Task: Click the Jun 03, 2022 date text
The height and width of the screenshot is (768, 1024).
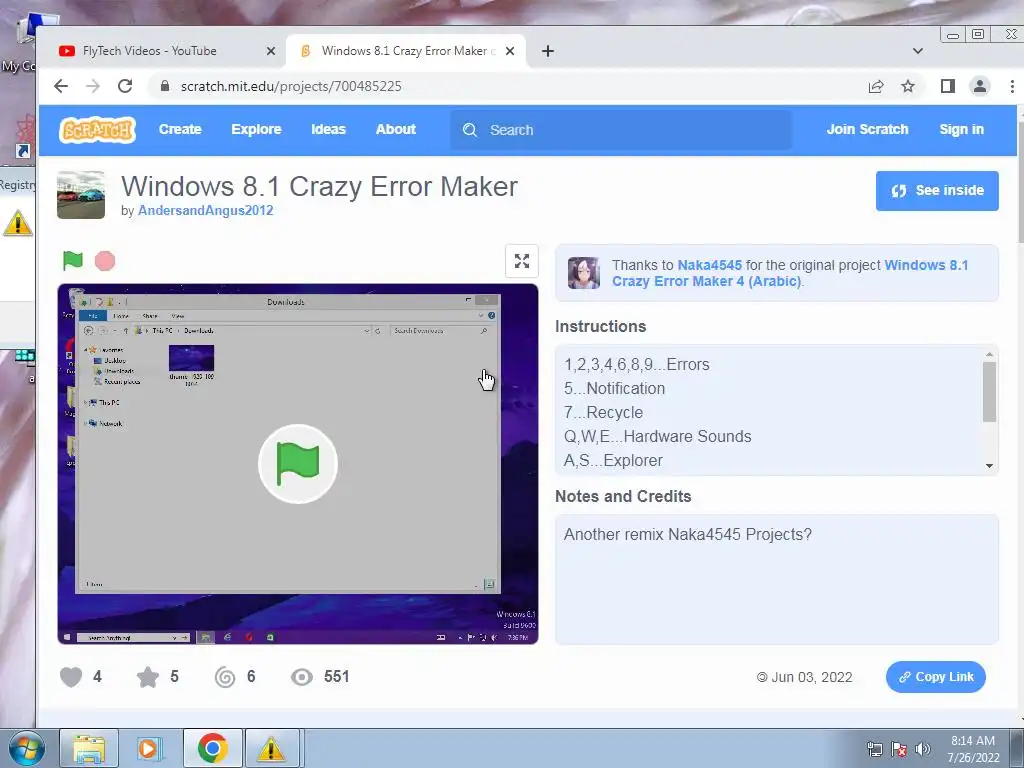Action: click(812, 677)
